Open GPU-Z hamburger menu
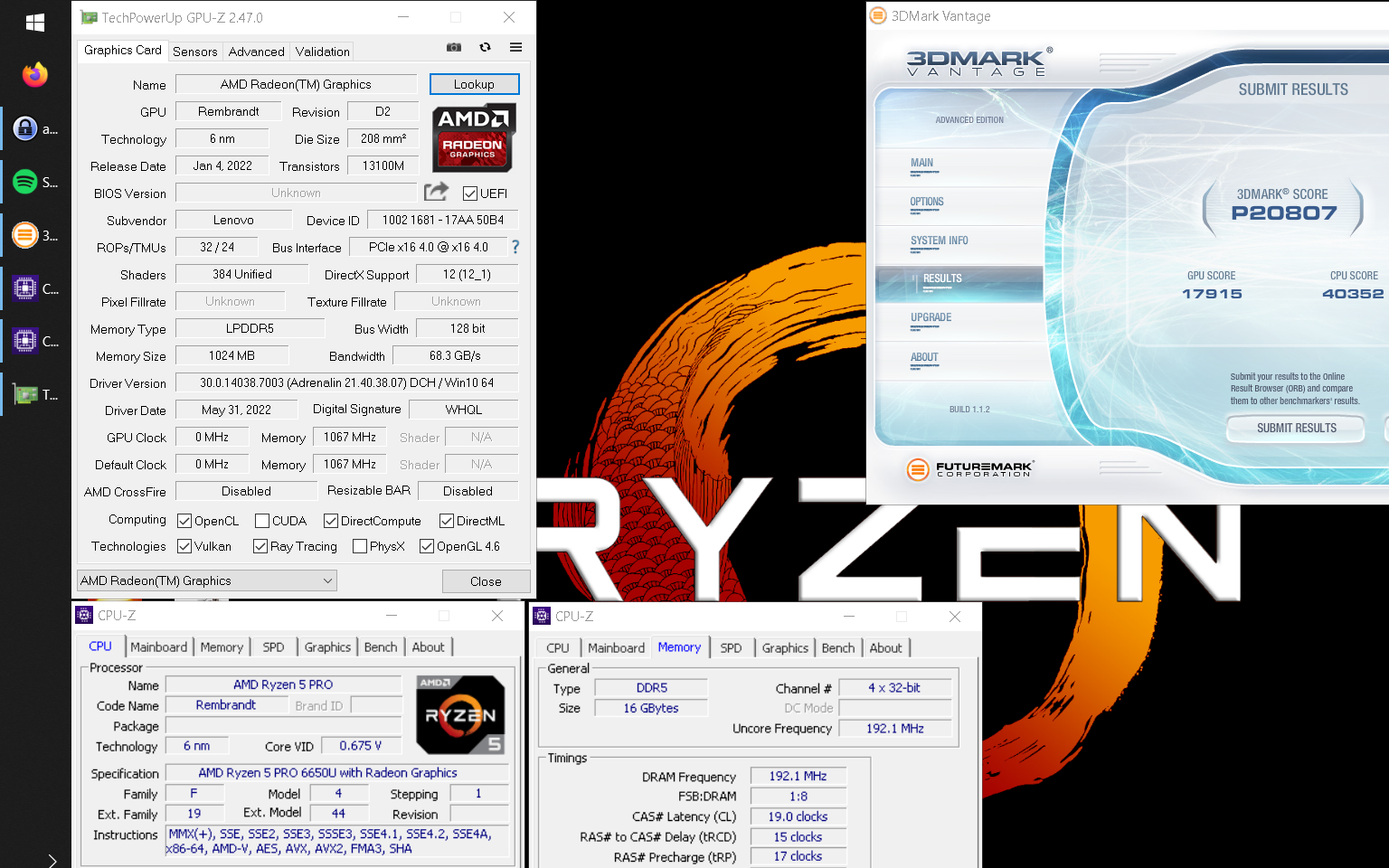The width and height of the screenshot is (1389, 868). click(515, 47)
